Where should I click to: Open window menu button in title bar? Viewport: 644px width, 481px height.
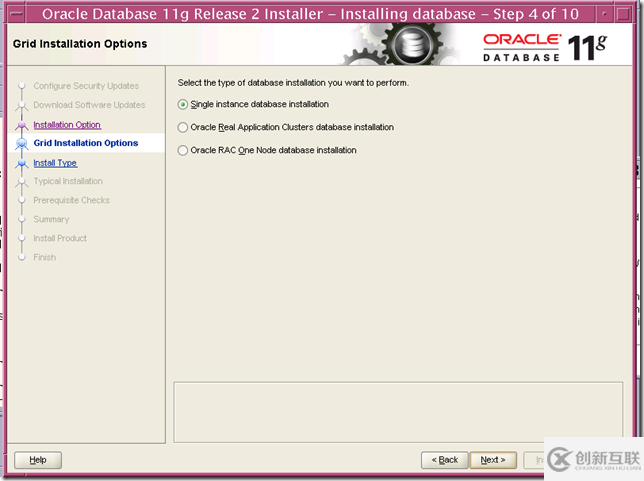pos(16,14)
